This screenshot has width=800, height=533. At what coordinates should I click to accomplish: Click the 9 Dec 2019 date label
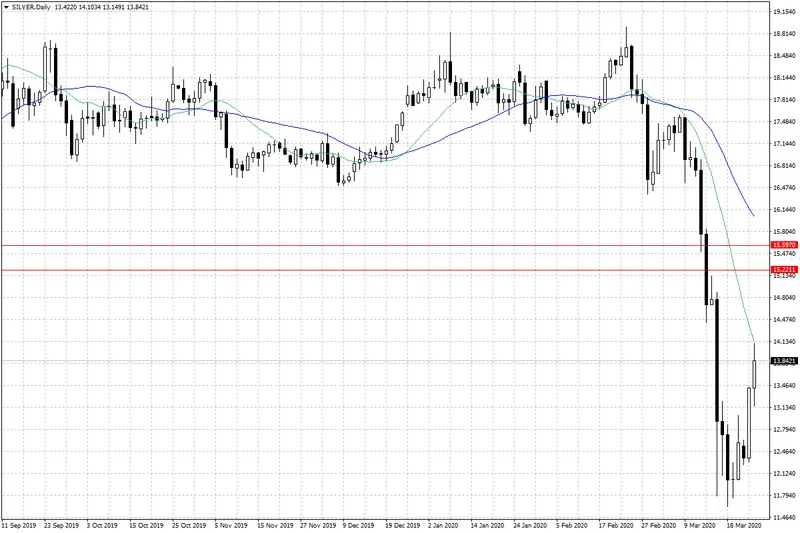pyautogui.click(x=359, y=523)
